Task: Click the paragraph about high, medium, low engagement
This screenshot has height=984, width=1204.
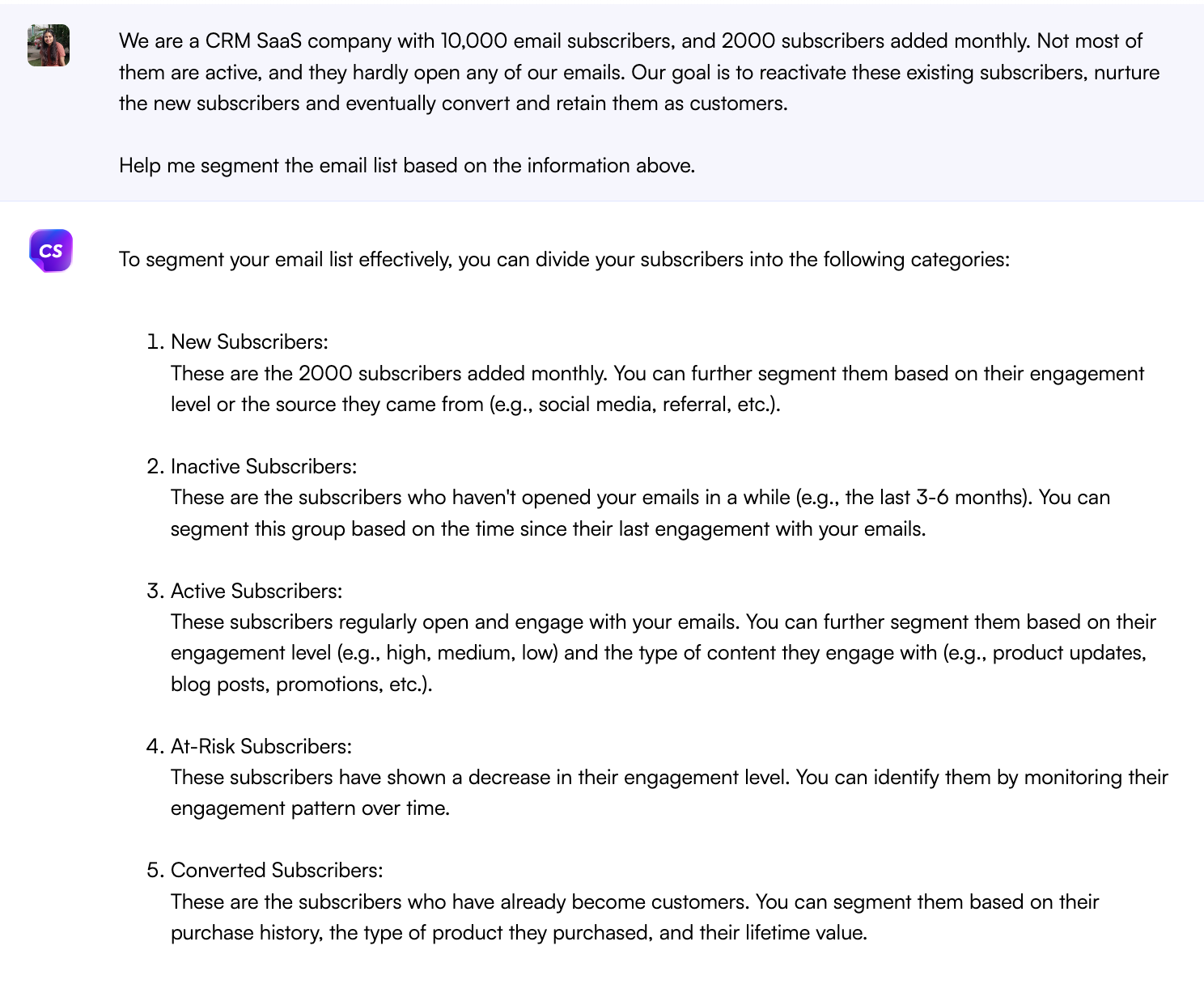Action: click(663, 653)
